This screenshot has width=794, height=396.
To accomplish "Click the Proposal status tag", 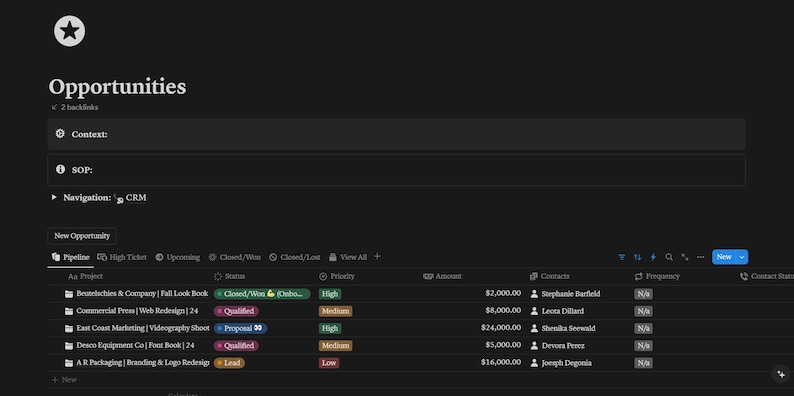I will (240, 328).
